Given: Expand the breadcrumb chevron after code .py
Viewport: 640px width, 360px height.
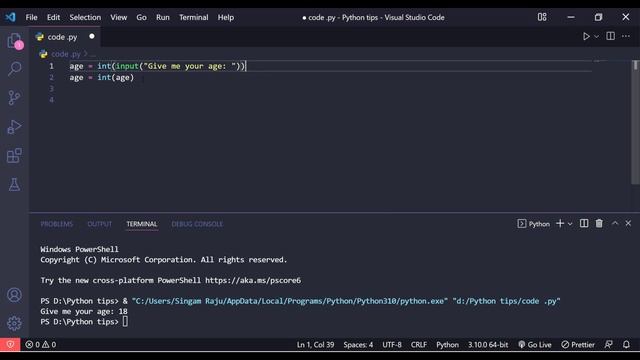Looking at the screenshot, I should tap(85, 54).
